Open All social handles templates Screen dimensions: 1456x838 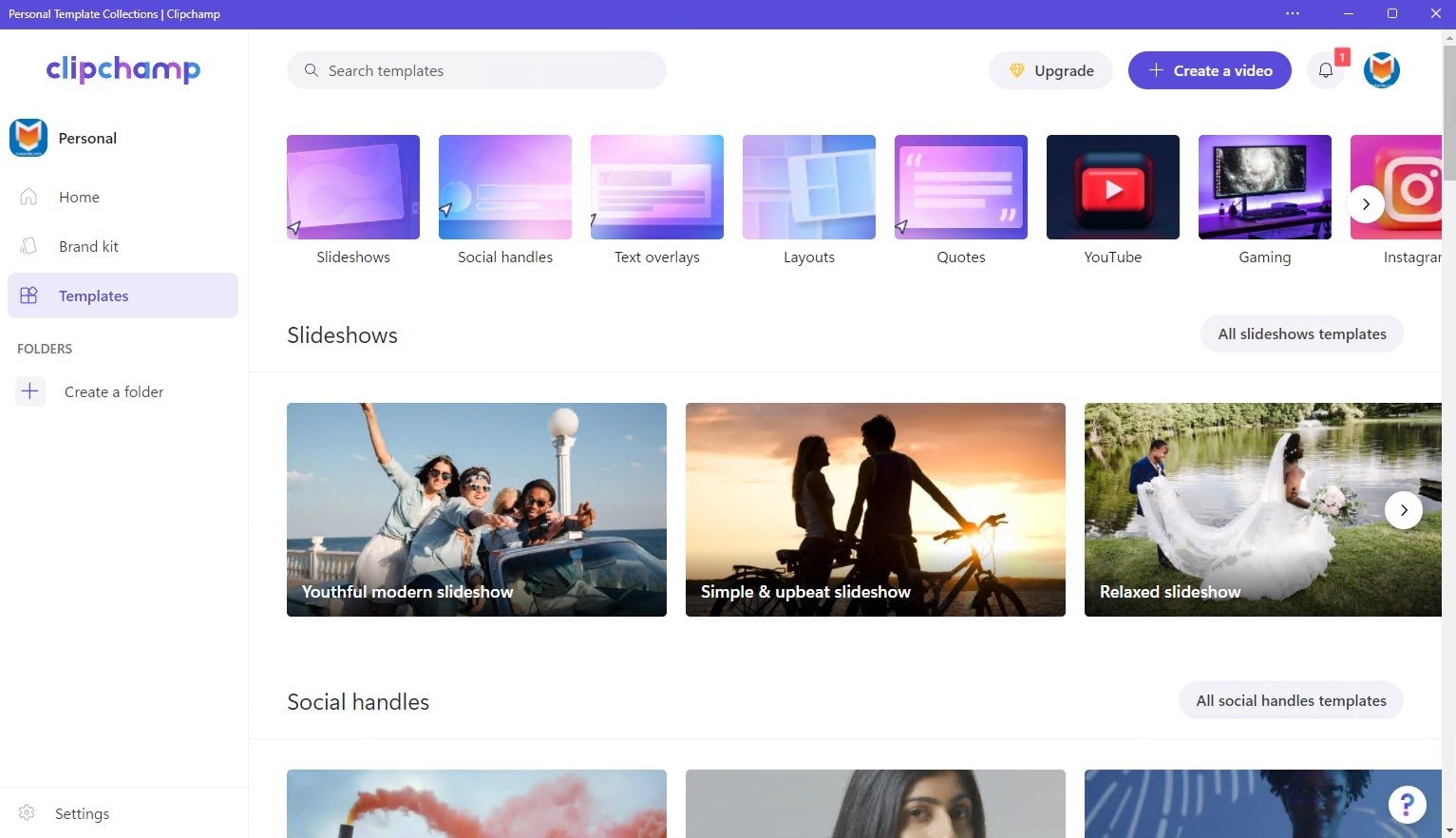point(1291,700)
